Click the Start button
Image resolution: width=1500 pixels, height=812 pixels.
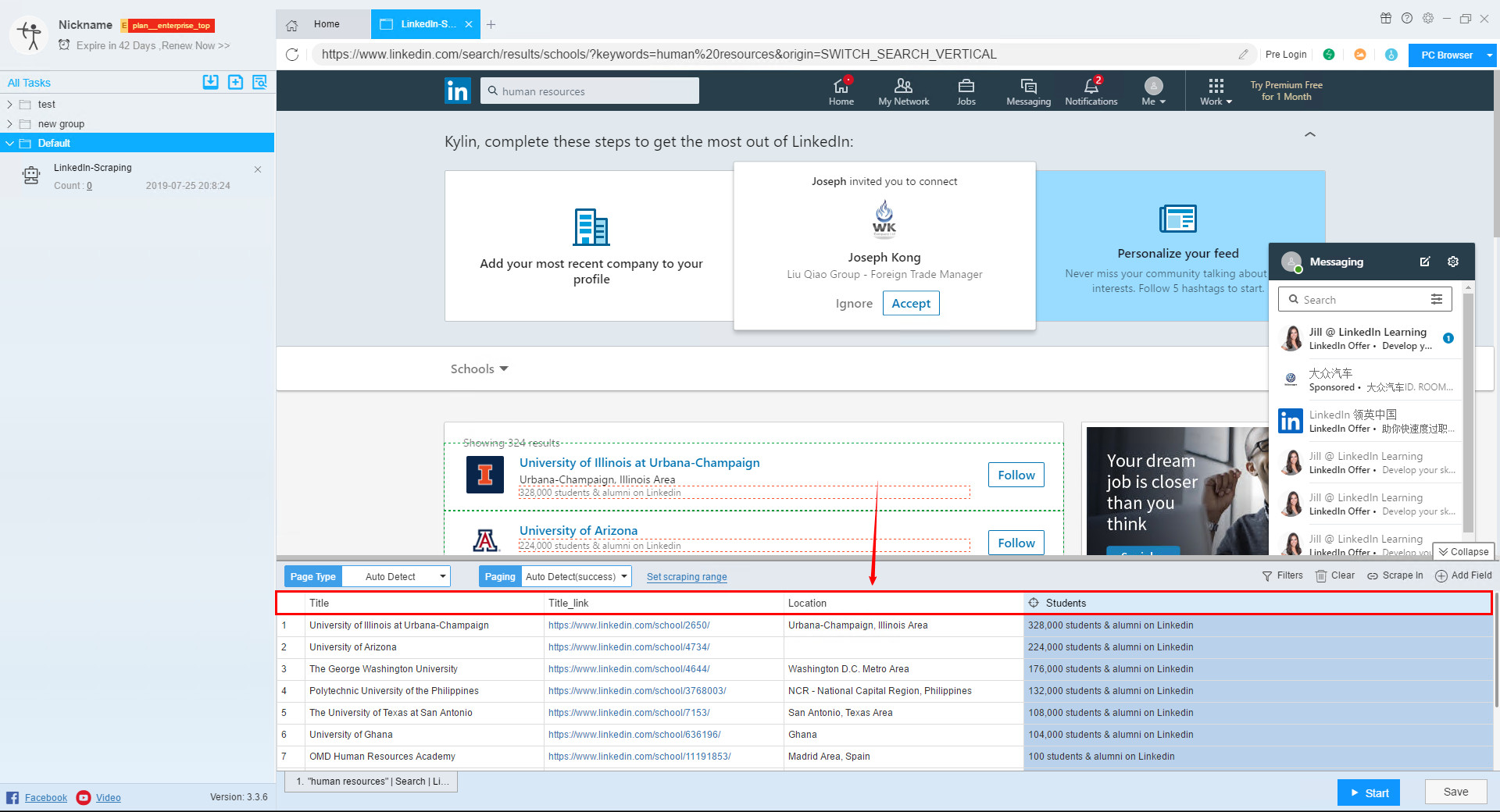point(1368,792)
